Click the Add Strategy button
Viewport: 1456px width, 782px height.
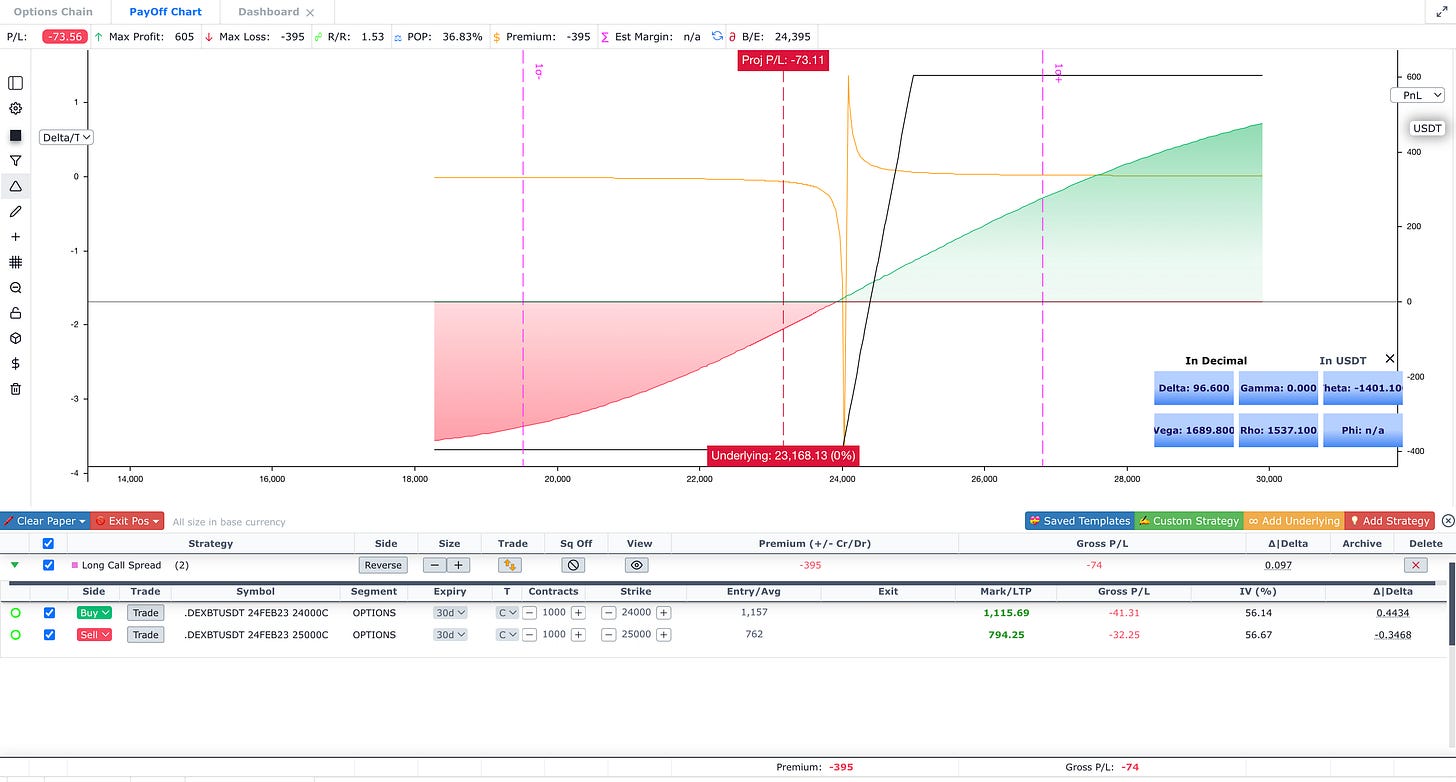[x=1389, y=521]
